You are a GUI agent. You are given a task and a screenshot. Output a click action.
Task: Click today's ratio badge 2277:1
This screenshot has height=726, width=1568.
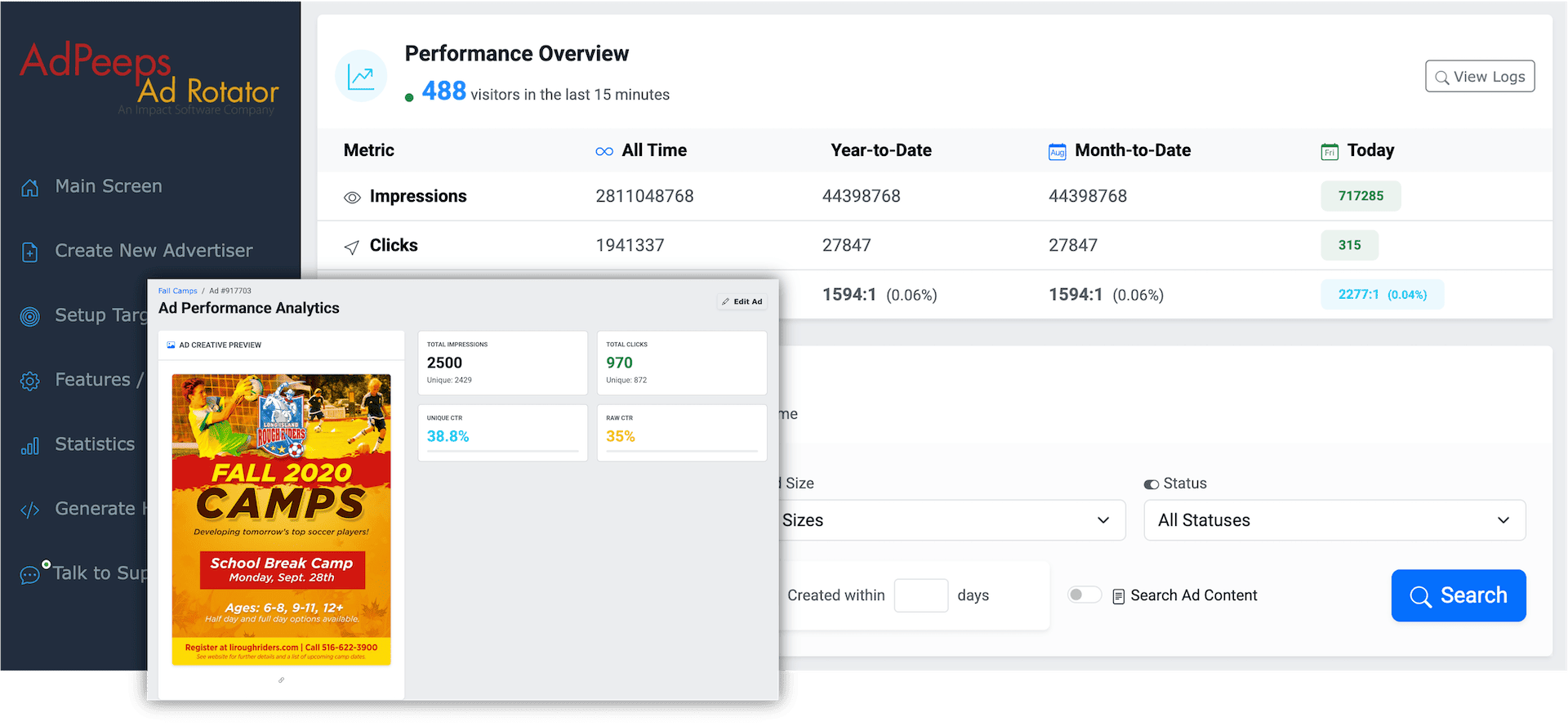tap(1383, 295)
